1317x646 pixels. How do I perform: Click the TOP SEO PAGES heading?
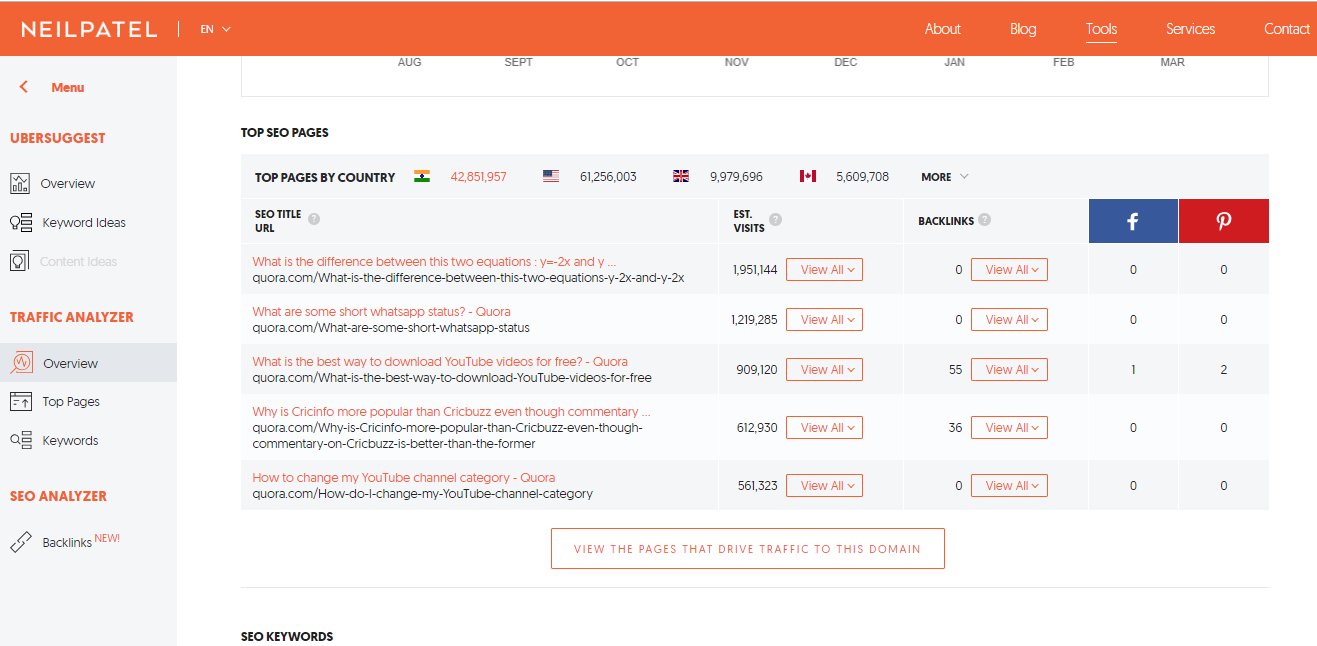(x=285, y=132)
